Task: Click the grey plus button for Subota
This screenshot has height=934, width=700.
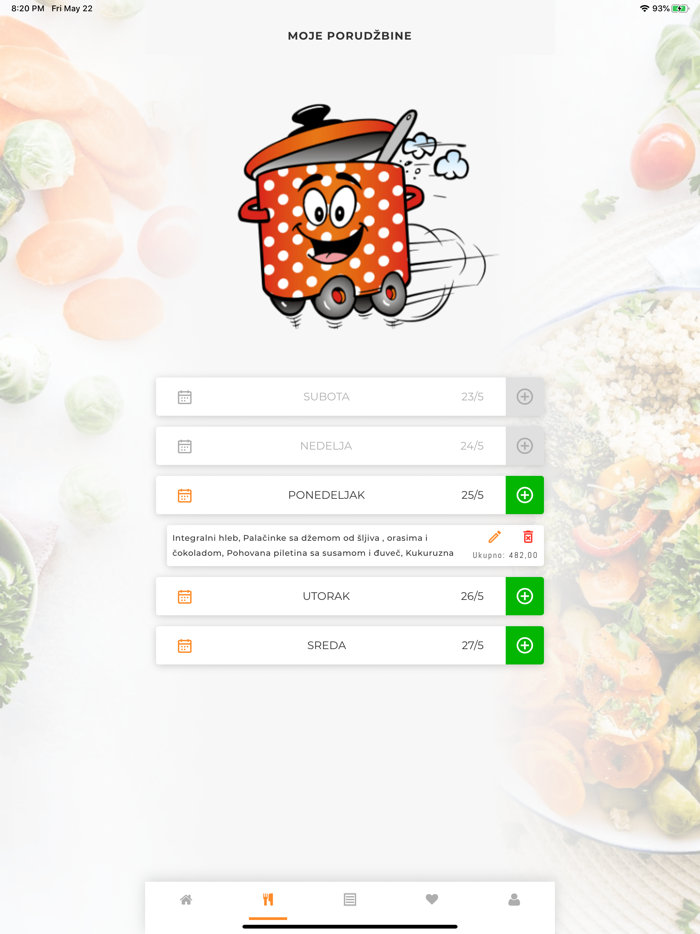Action: pos(524,397)
